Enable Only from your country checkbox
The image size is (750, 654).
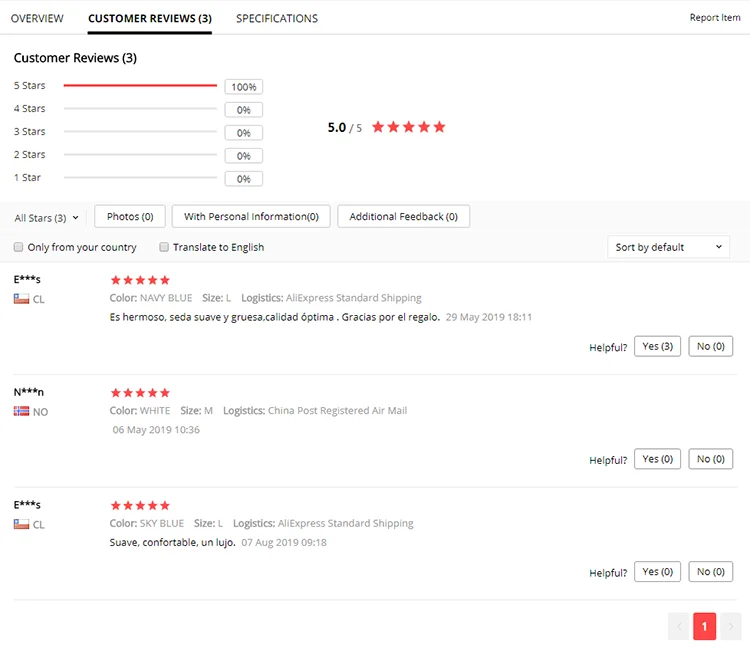18,247
